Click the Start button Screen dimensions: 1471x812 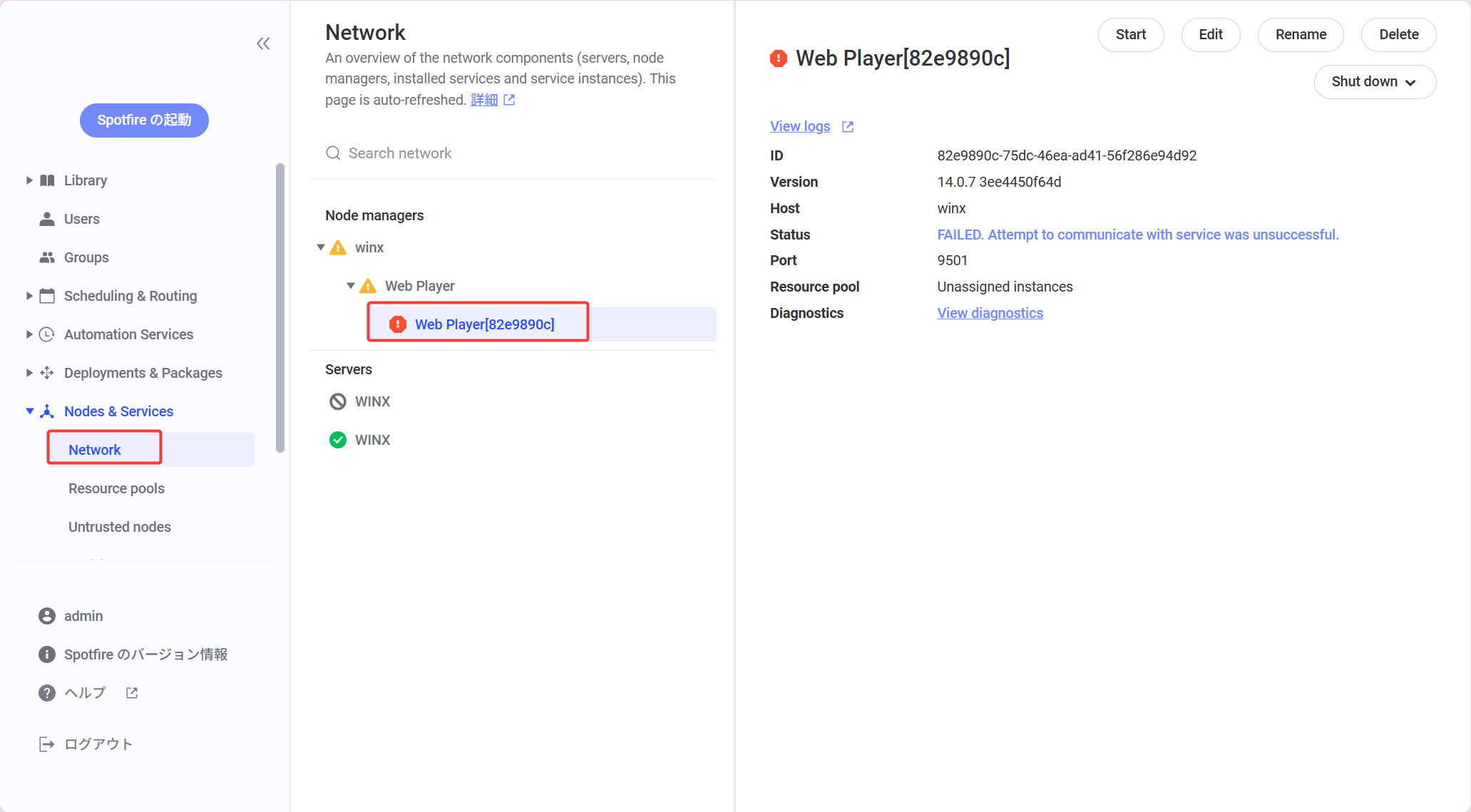[x=1131, y=35]
